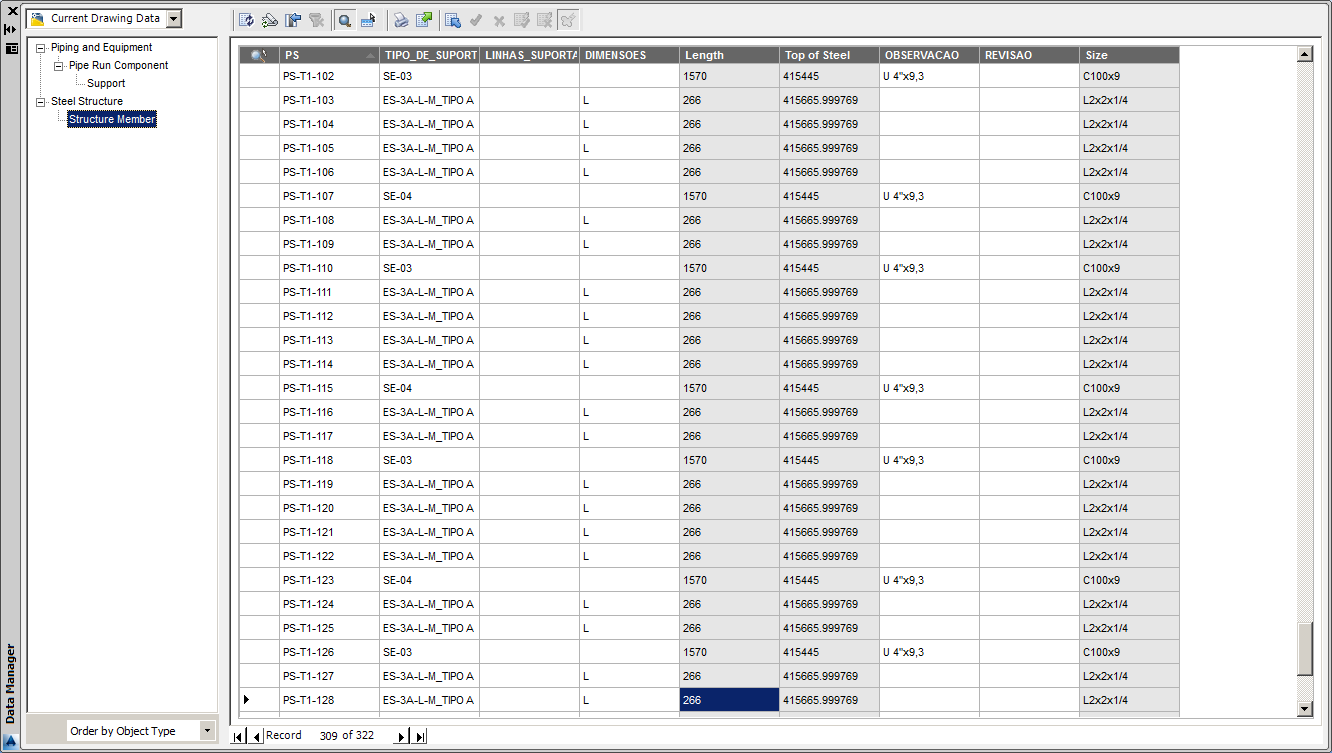Image resolution: width=1332 pixels, height=753 pixels.
Task: Click the row pointer beside PS-T1-128
Action: pos(259,700)
